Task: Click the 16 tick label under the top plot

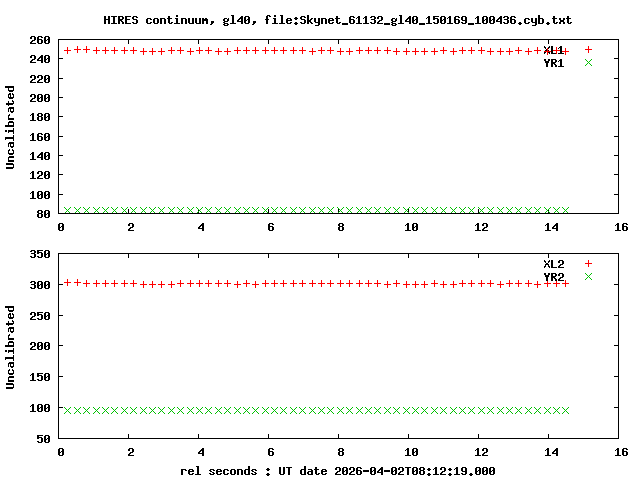Action: (x=621, y=227)
